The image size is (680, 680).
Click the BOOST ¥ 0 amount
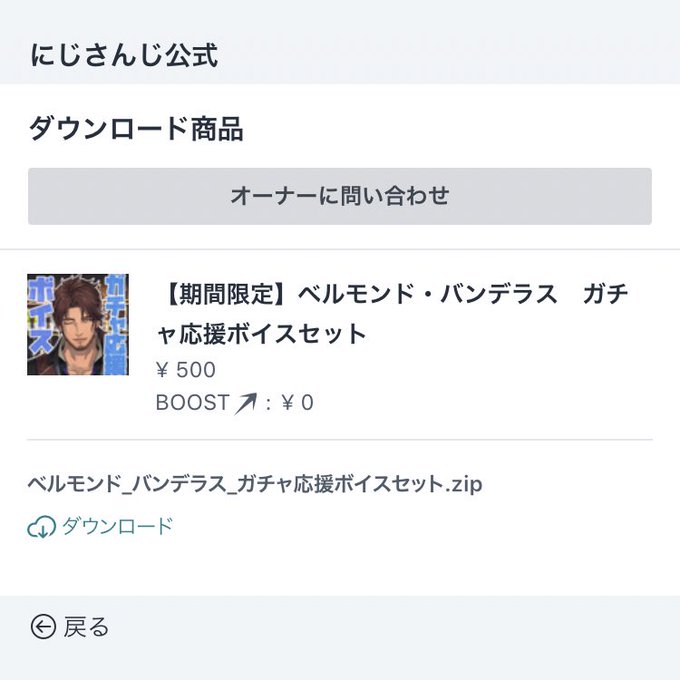[x=298, y=403]
